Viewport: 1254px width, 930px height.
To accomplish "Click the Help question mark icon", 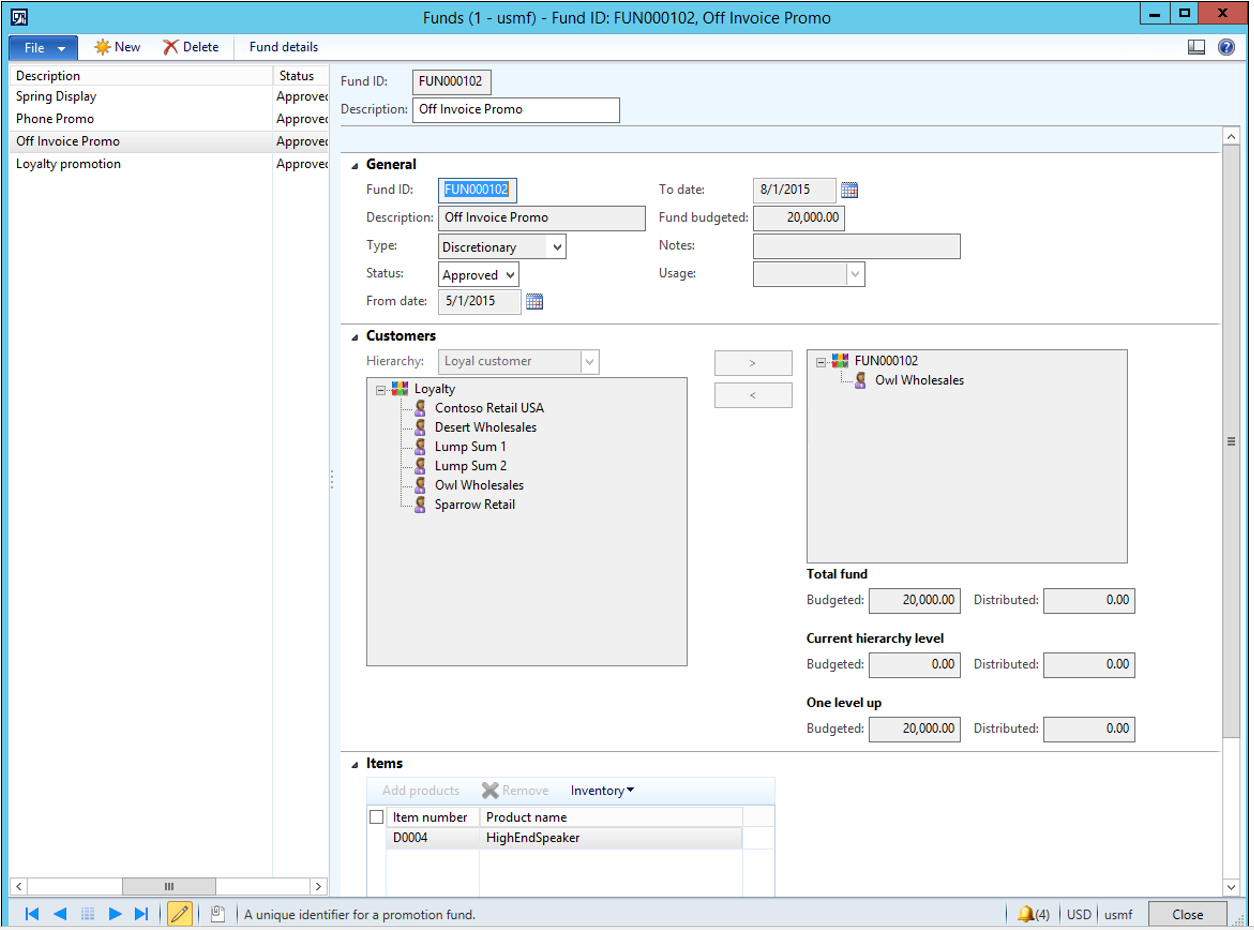I will [1226, 47].
